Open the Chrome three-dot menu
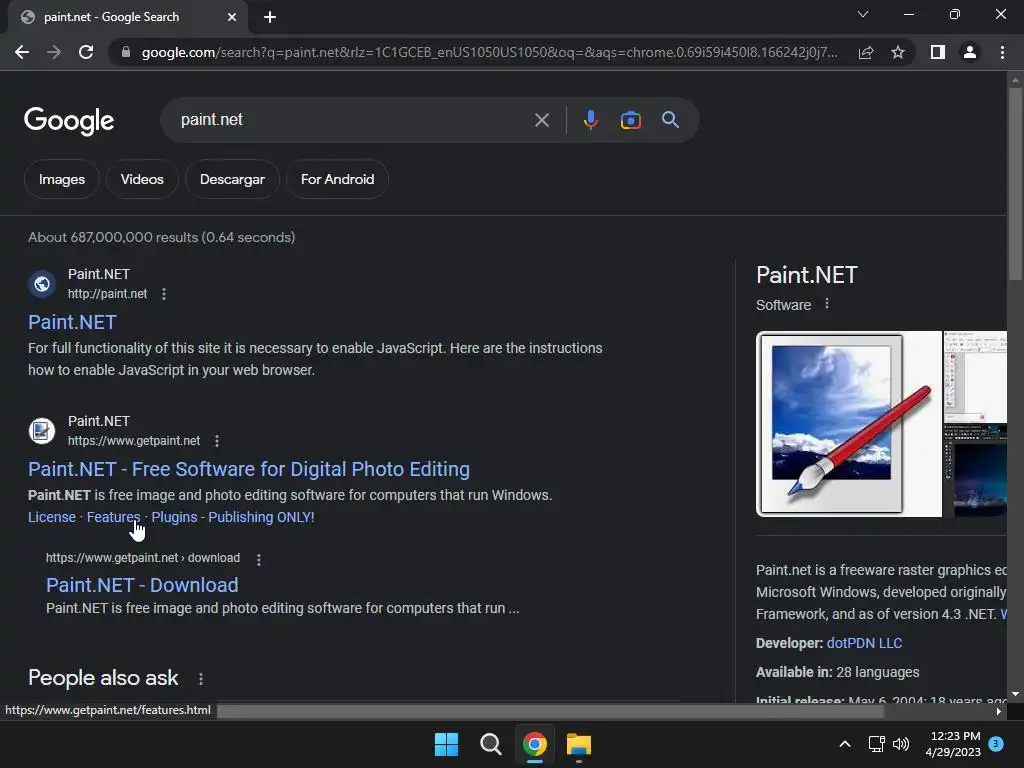Viewport: 1024px width, 768px height. pos(1002,52)
